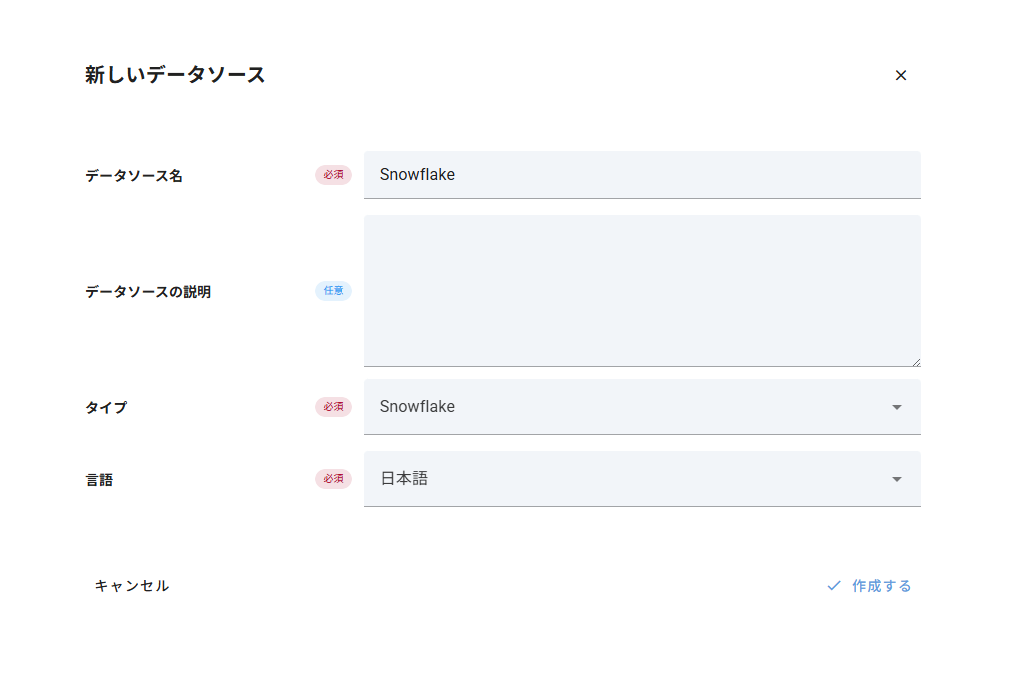The height and width of the screenshot is (683, 1013).
Task: Close the 新しいデータソース dialog with X
Action: point(900,75)
